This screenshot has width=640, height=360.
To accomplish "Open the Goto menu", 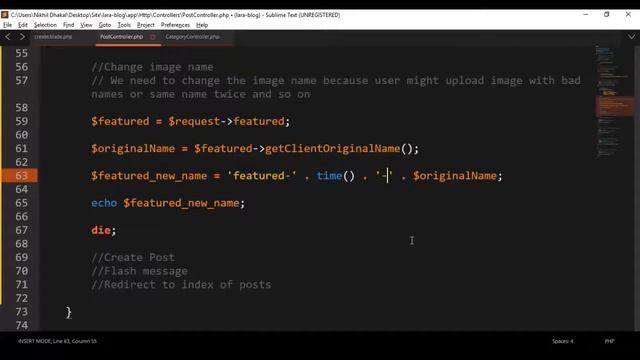I will pos(104,25).
